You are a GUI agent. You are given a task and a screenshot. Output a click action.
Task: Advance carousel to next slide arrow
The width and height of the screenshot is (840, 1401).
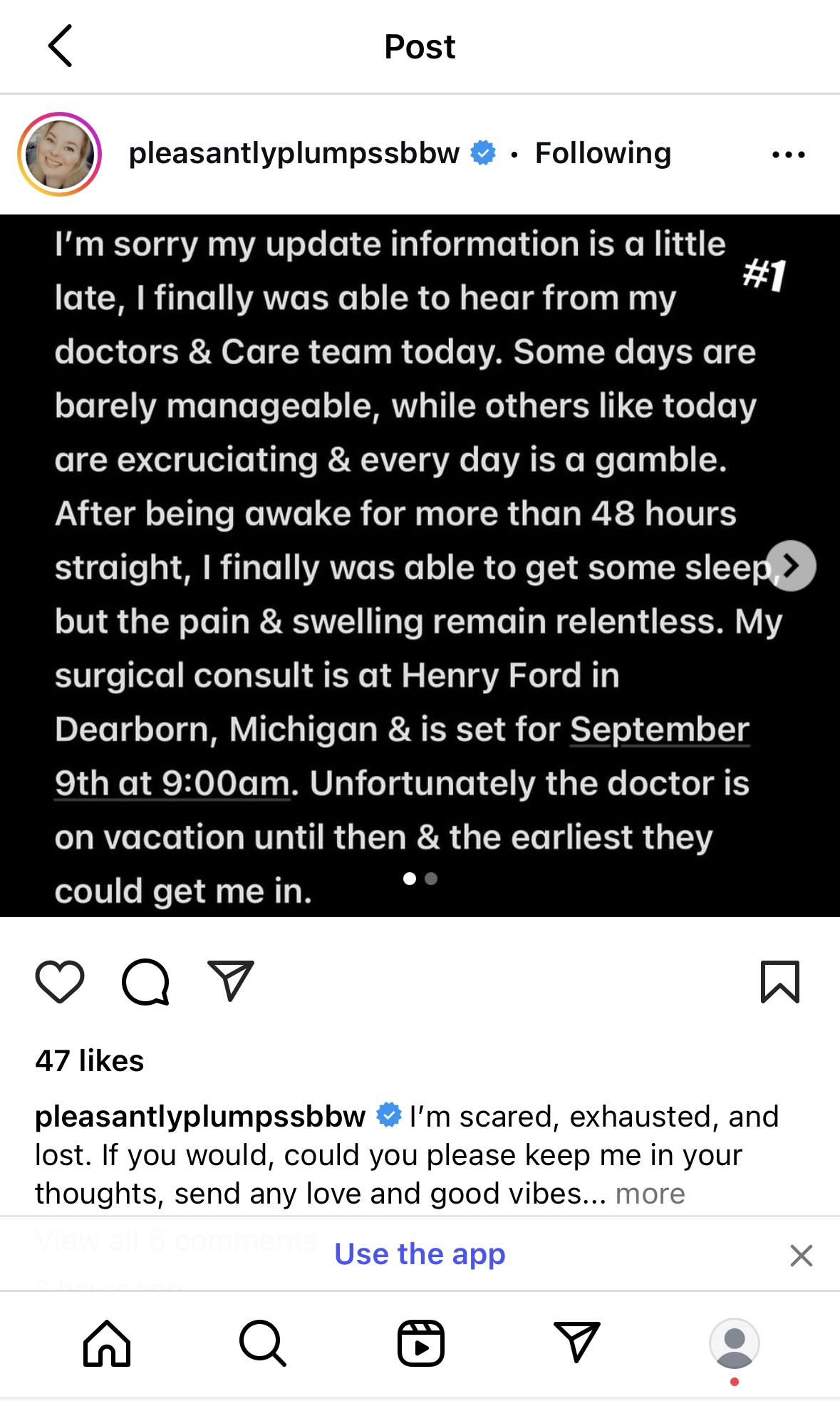(x=791, y=566)
